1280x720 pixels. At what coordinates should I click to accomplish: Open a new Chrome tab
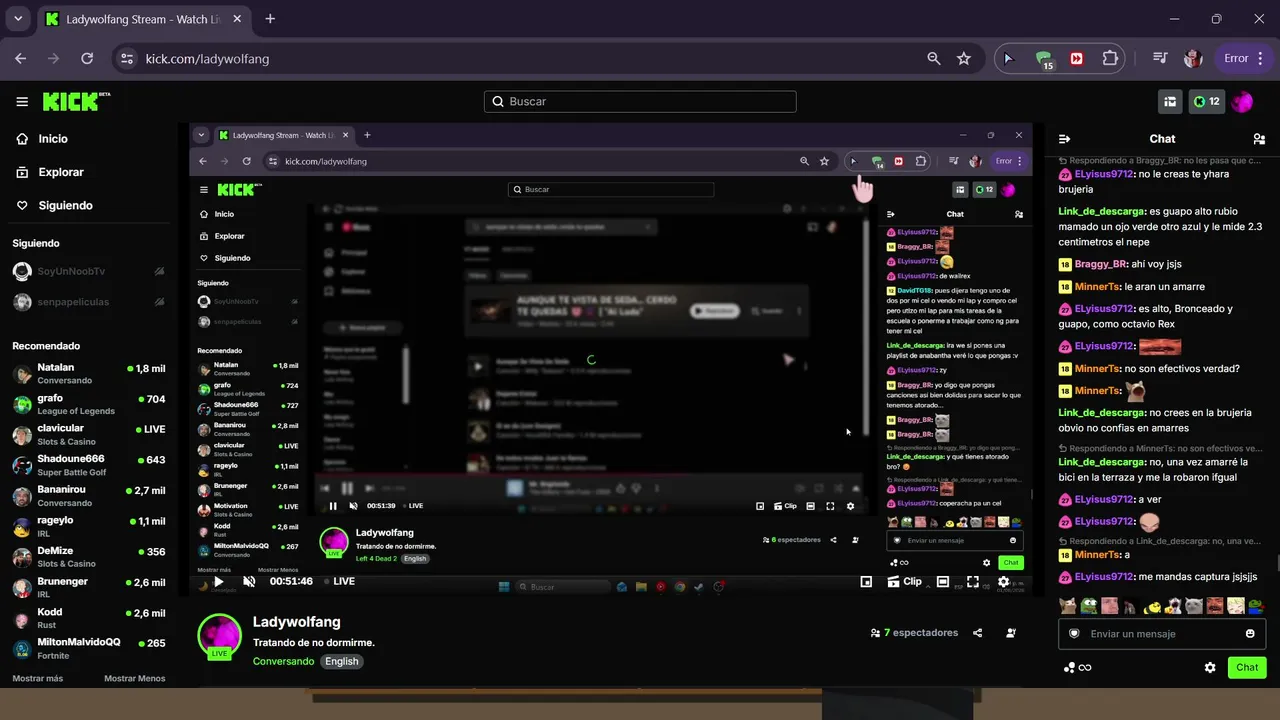tap(270, 19)
